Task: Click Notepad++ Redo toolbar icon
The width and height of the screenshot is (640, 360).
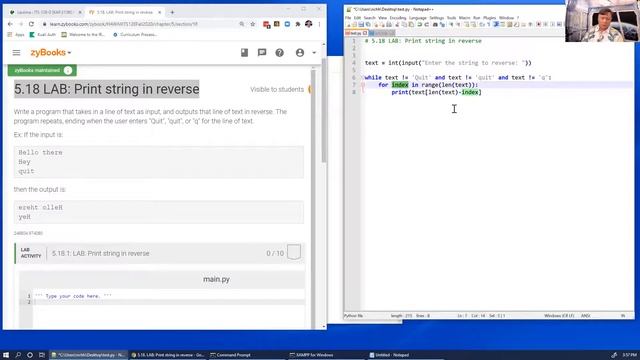Action: pyautogui.click(x=427, y=25)
